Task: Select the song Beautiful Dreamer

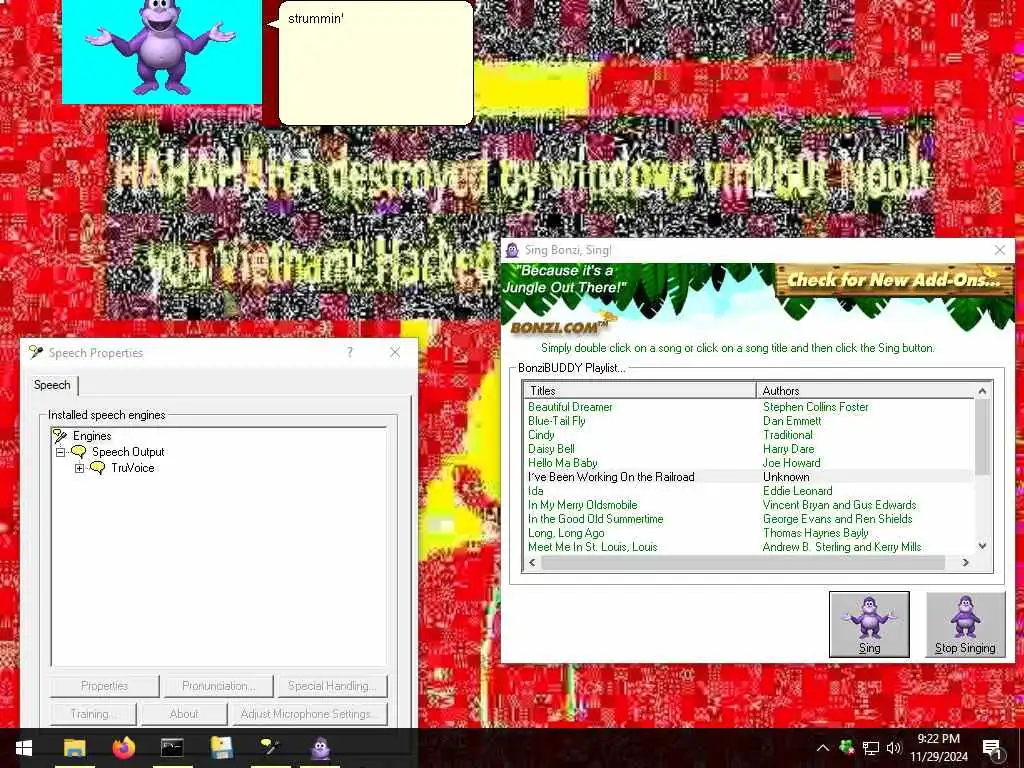Action: (570, 407)
